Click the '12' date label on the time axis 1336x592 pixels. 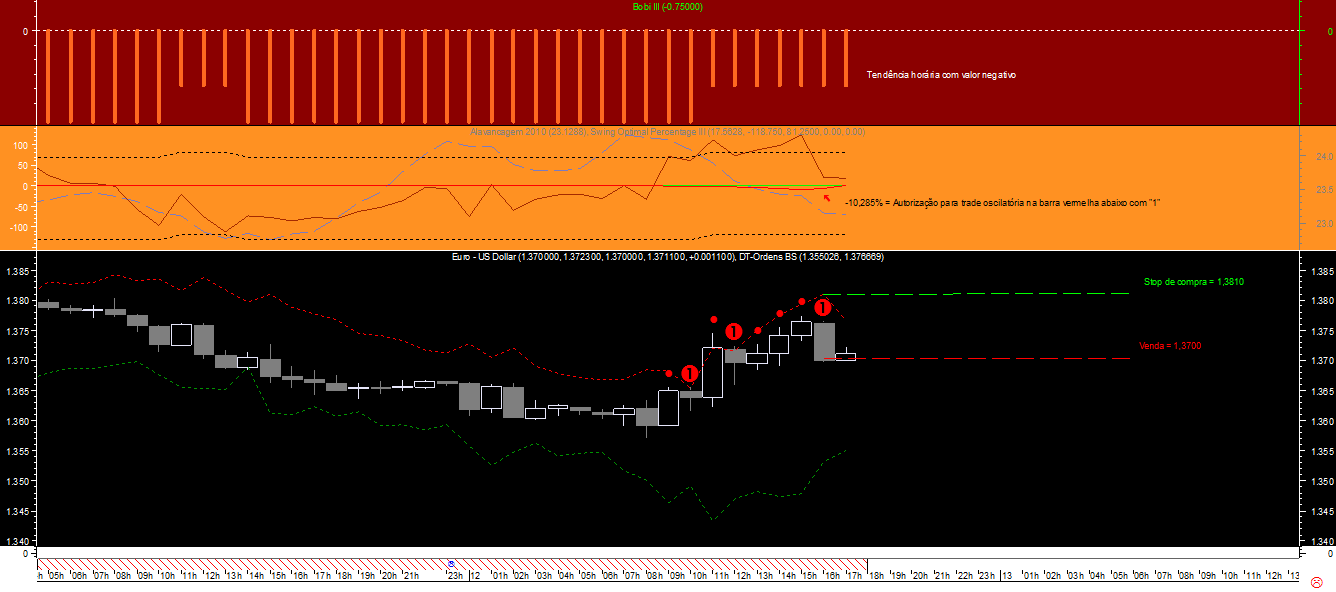(x=476, y=576)
